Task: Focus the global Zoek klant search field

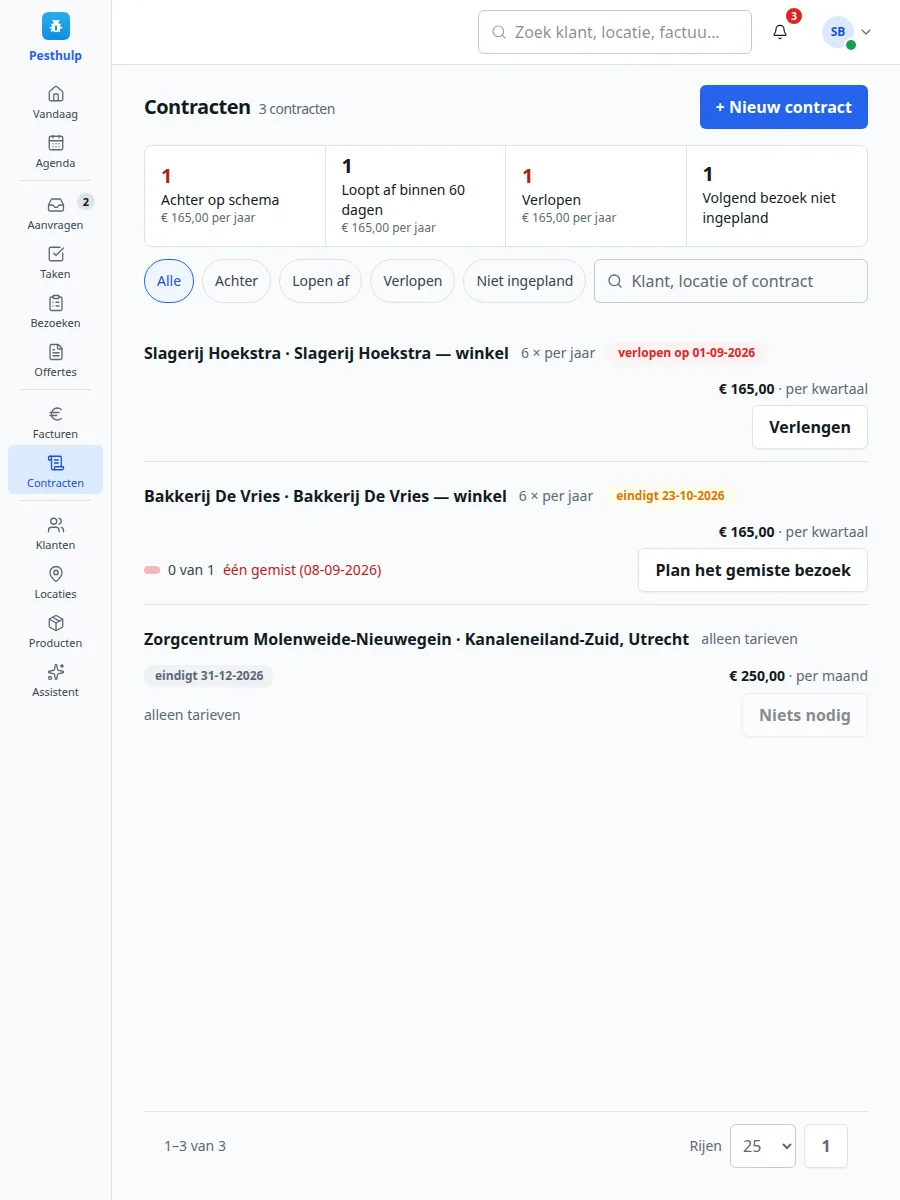Action: (x=615, y=32)
